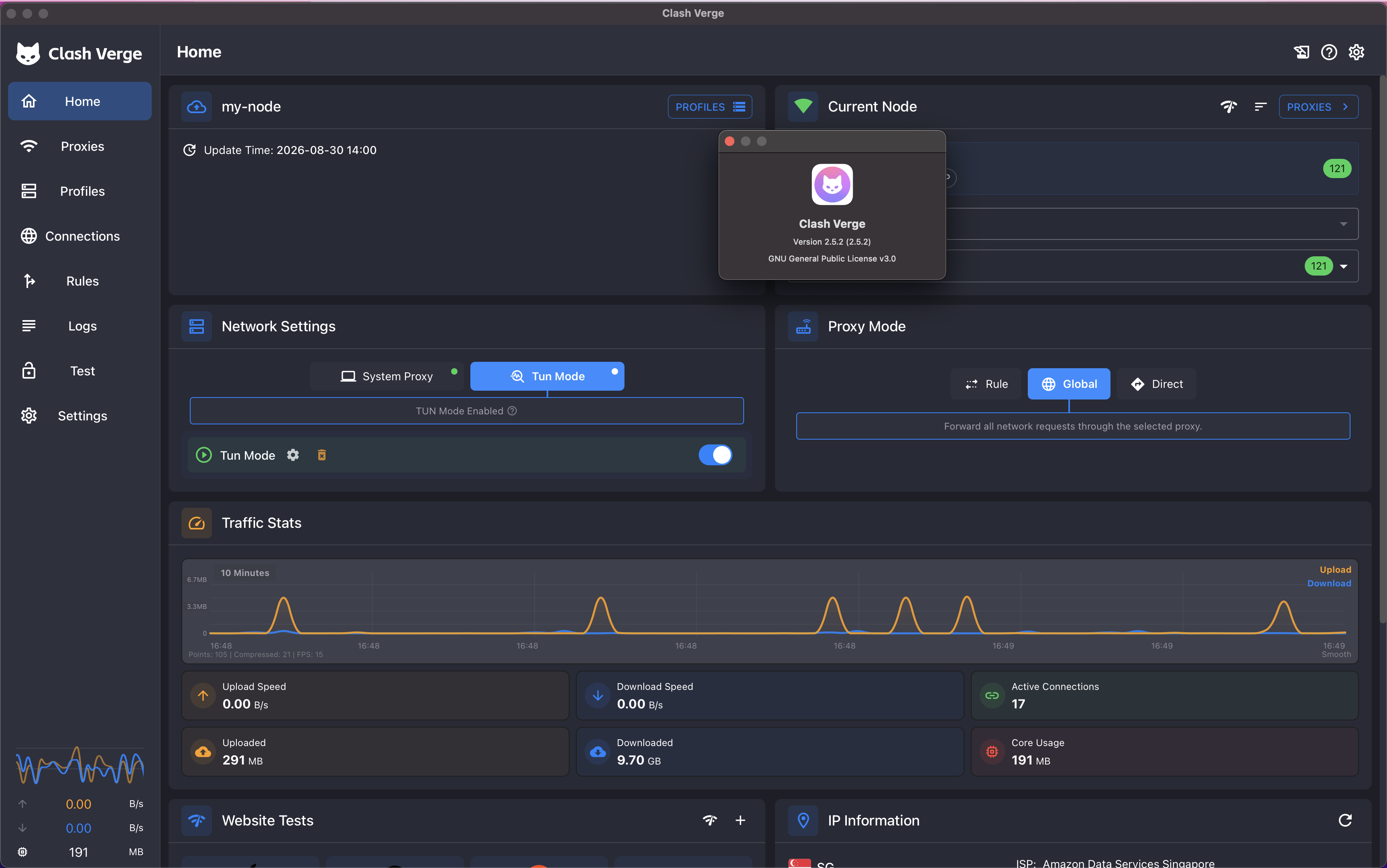
Task: Click the Website Tests panel icon
Action: coord(196,820)
